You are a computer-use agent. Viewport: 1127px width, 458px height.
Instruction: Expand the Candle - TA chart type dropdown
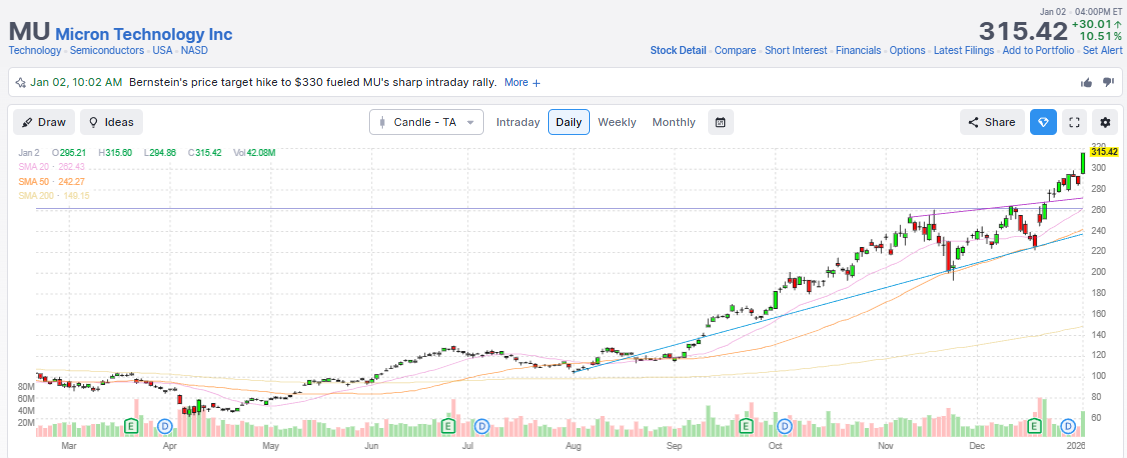[426, 122]
